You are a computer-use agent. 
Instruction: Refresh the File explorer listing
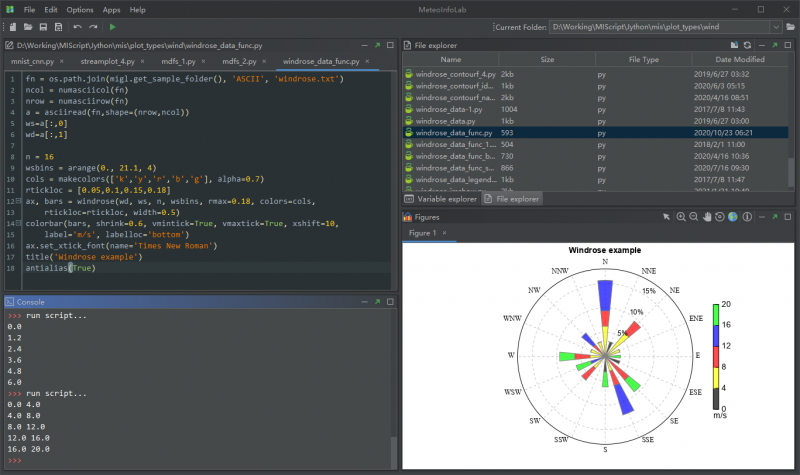(746, 45)
